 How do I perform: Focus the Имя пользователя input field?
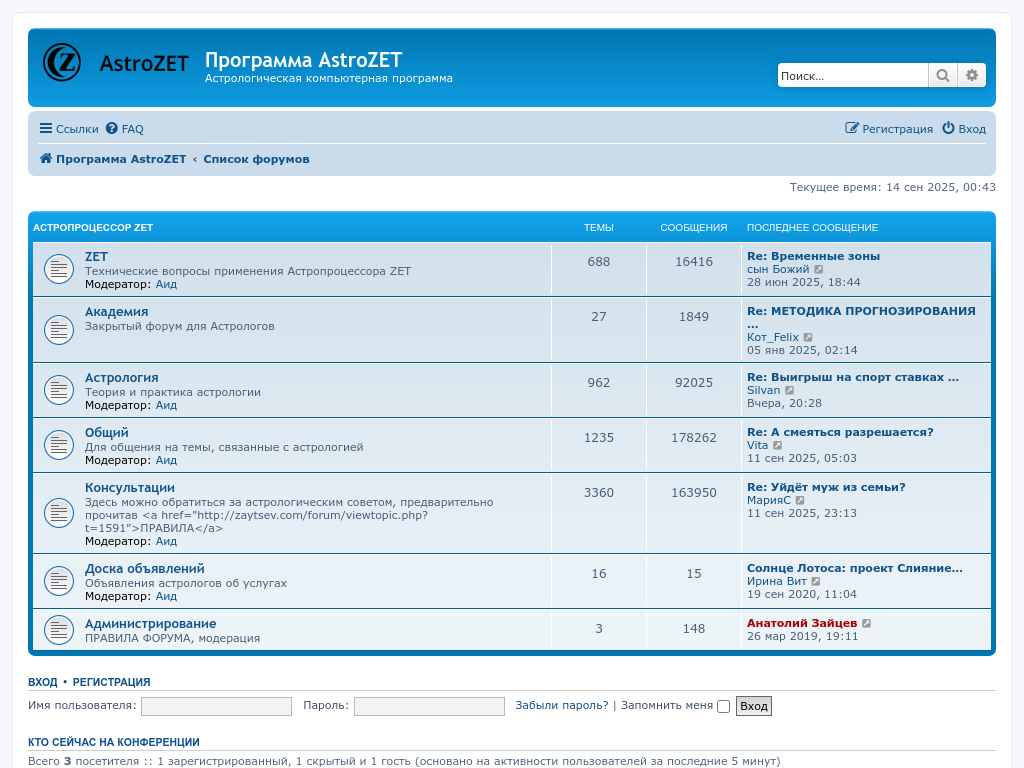click(216, 706)
